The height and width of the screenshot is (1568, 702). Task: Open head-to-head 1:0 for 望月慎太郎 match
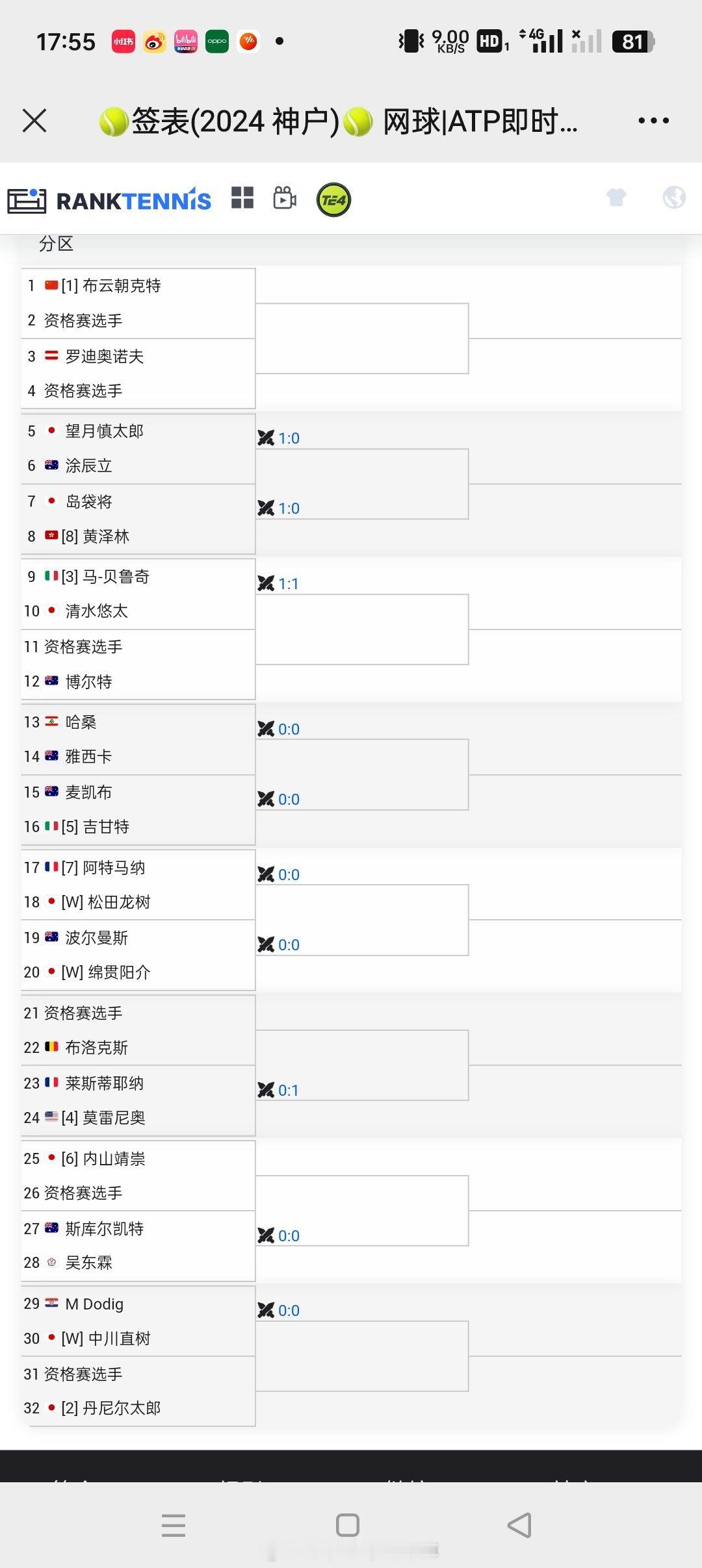click(x=279, y=438)
